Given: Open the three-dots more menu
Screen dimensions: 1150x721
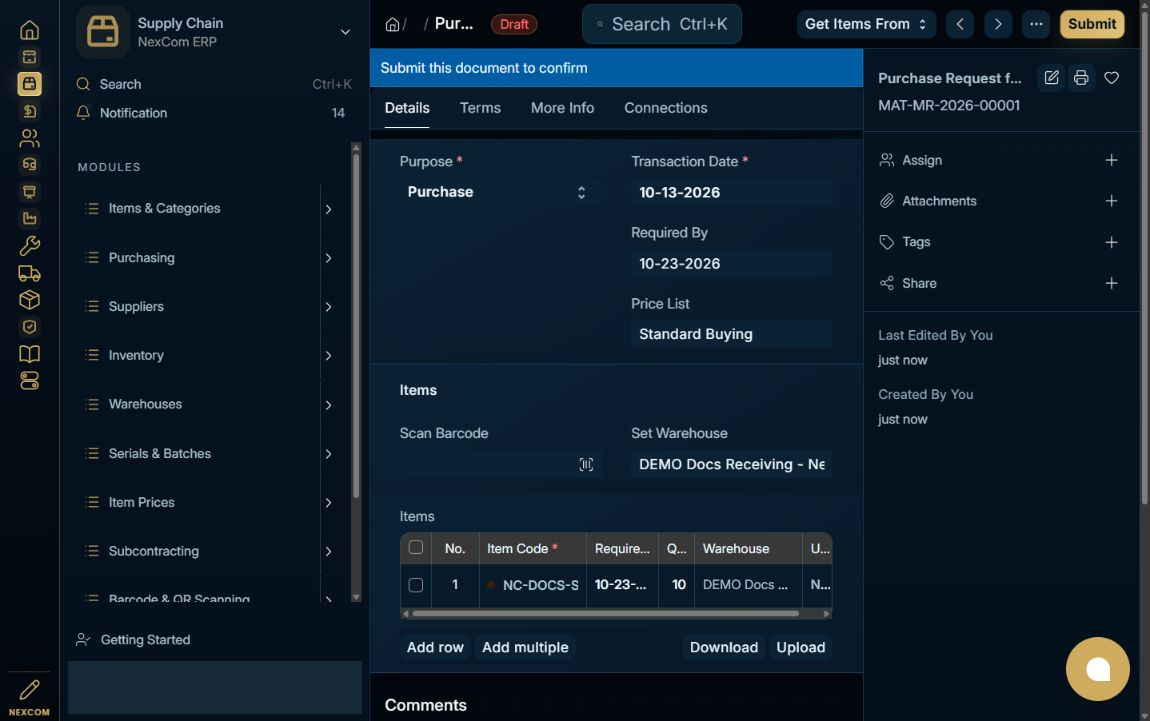Looking at the screenshot, I should pos(1036,24).
